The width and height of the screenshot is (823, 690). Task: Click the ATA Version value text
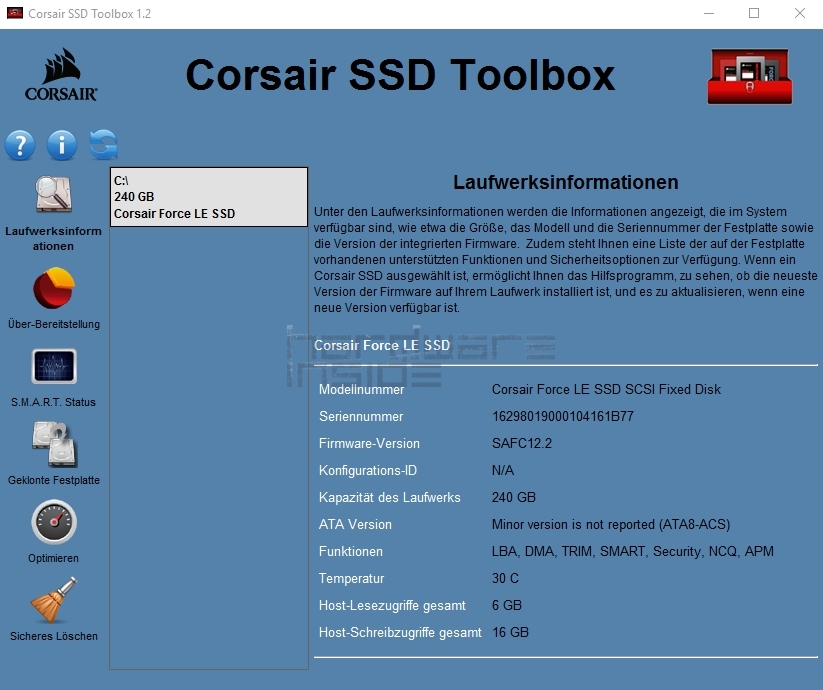click(x=611, y=524)
